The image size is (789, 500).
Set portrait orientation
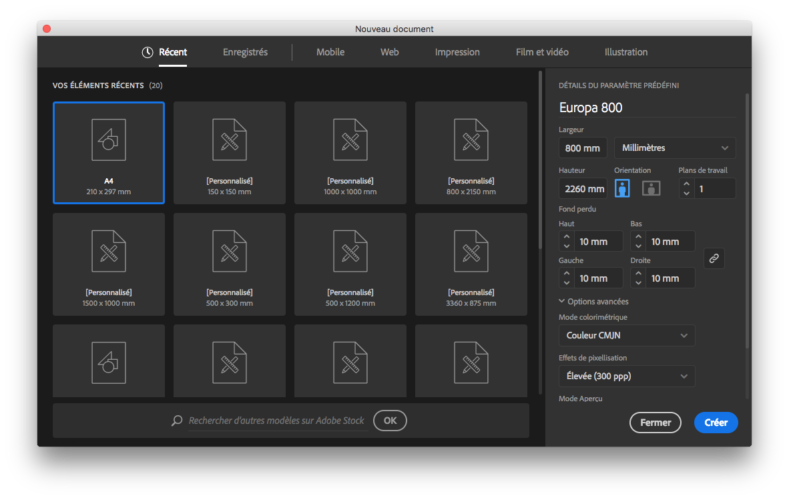point(623,188)
